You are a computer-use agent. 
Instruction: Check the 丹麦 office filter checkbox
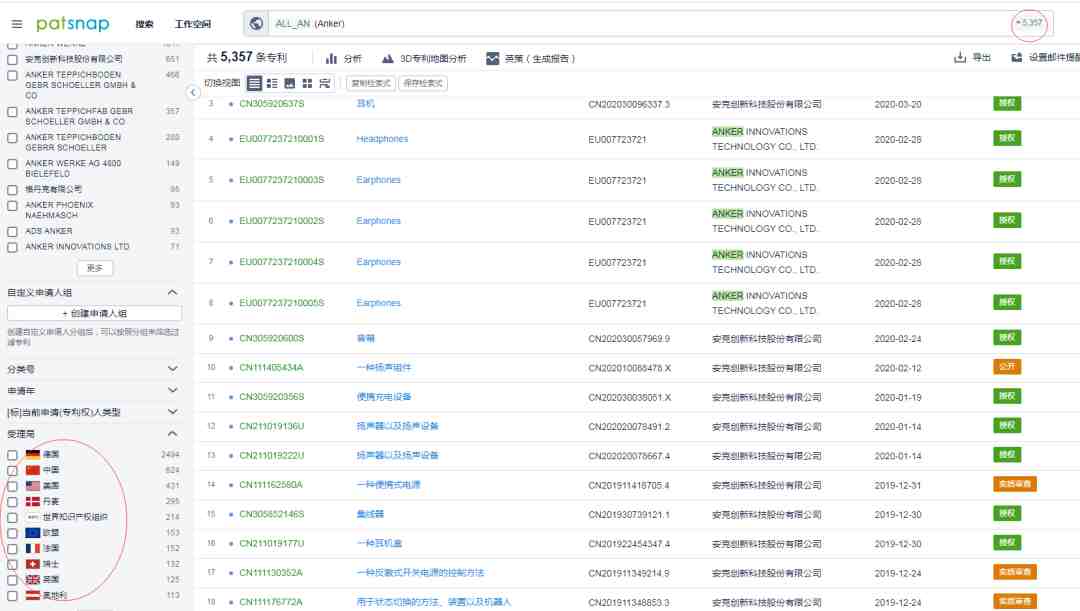12,502
